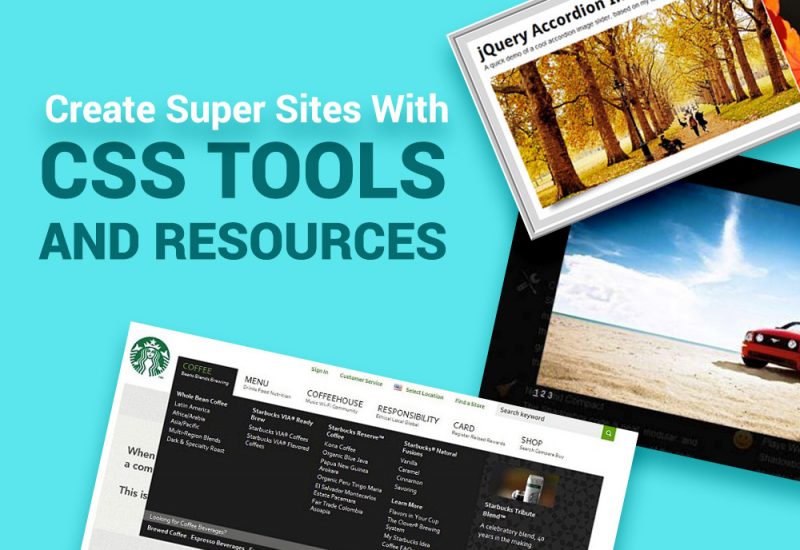Screen dimensions: 800x550
Task: Select Vanilla under Natural Fusions
Action: click(409, 462)
